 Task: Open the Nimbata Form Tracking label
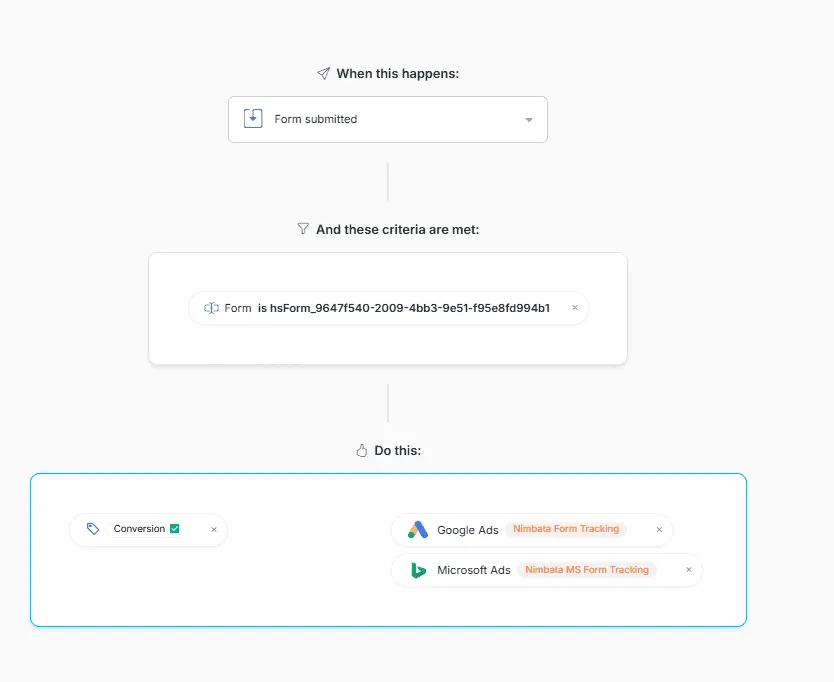(566, 529)
